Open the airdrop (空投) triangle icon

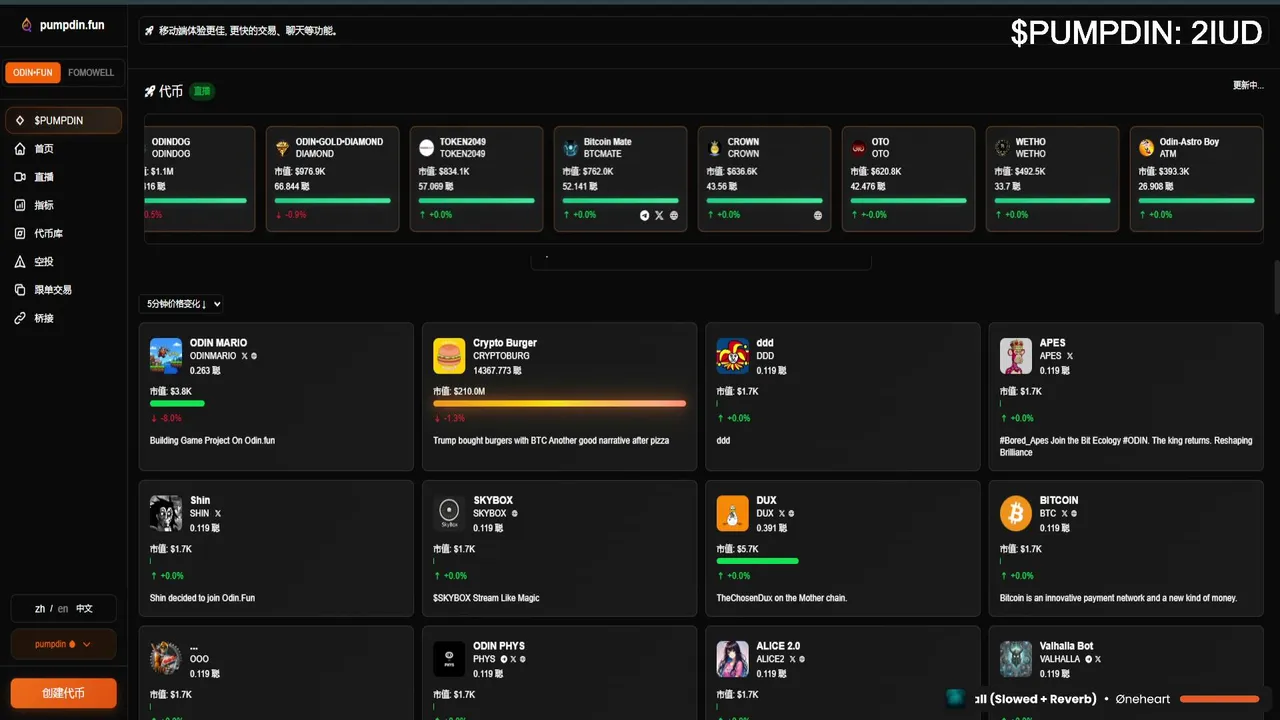click(20, 262)
